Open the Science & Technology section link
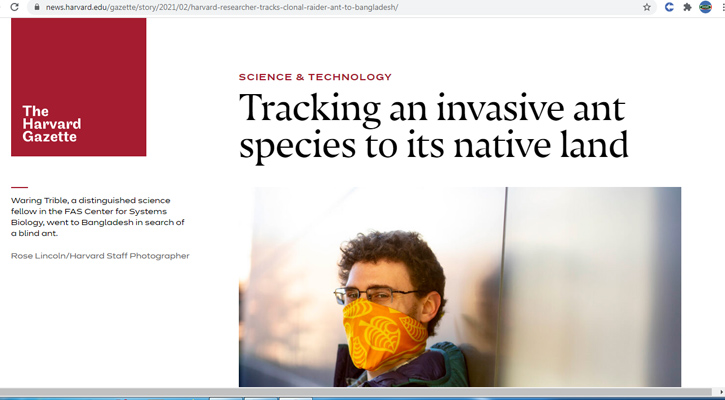The image size is (725, 400). click(x=315, y=77)
